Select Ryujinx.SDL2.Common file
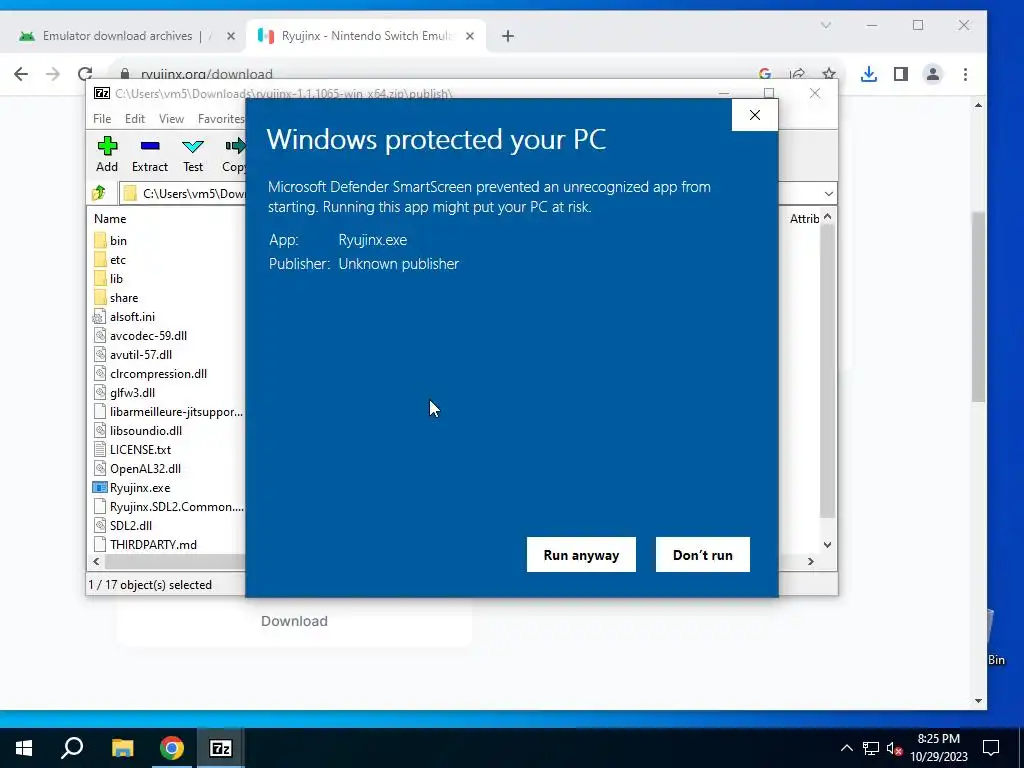This screenshot has height=768, width=1024. pos(168,506)
